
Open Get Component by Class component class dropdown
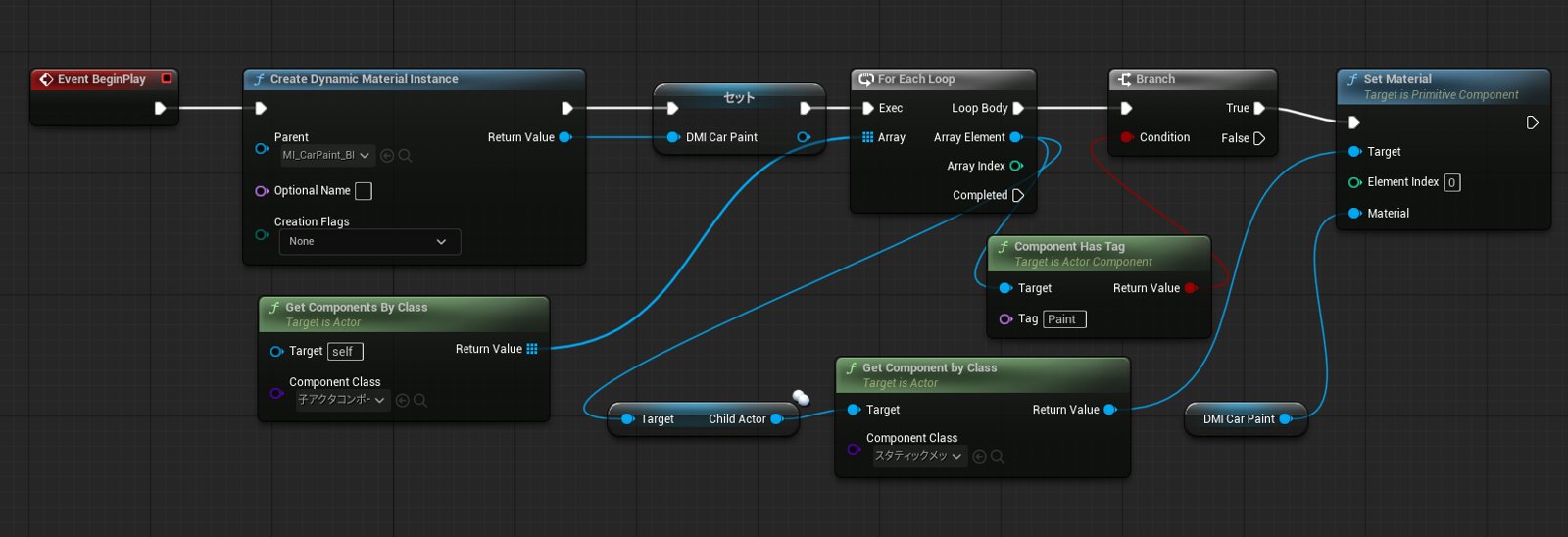tap(919, 456)
